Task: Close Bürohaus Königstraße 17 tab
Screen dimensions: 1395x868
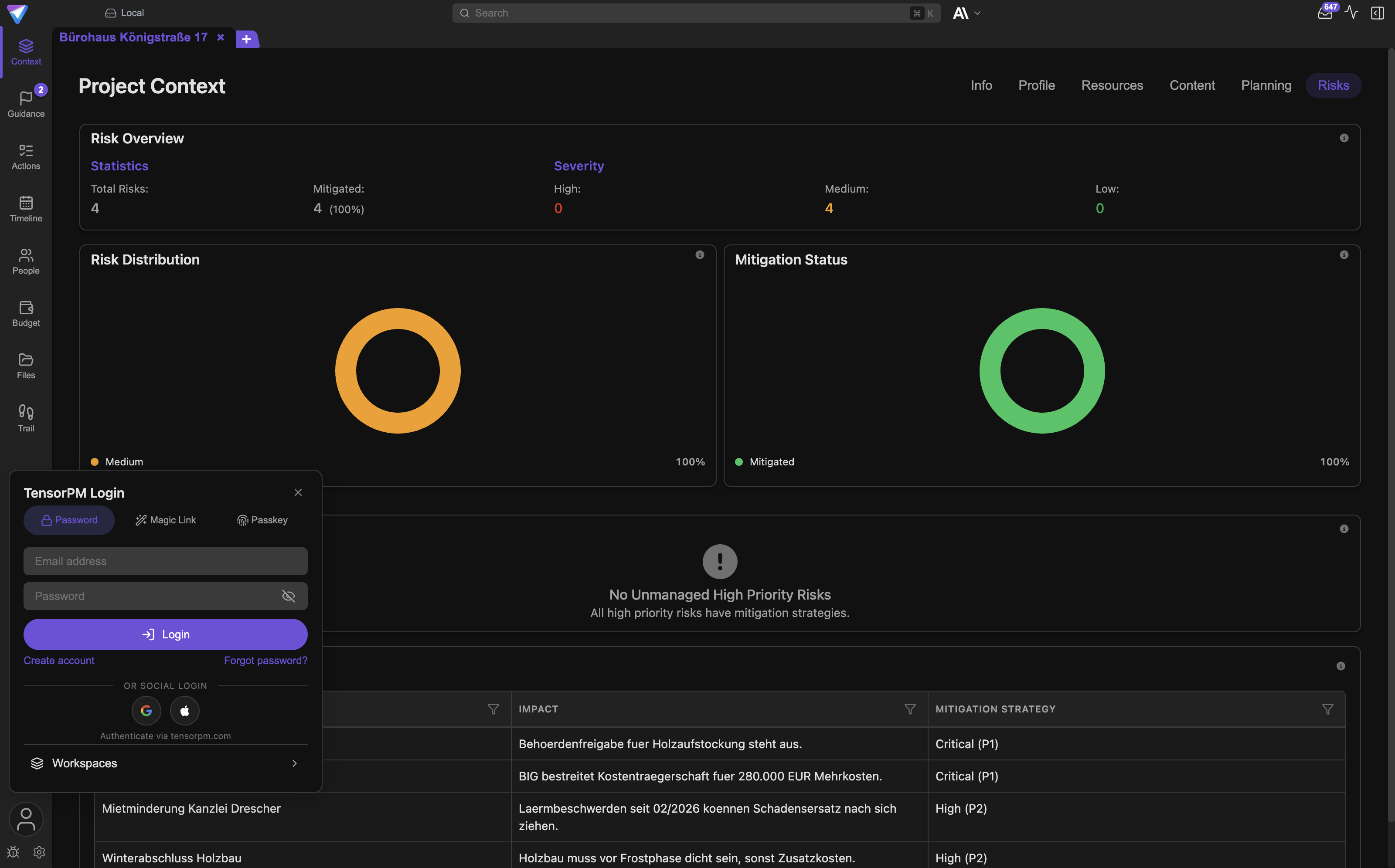Action: point(221,37)
